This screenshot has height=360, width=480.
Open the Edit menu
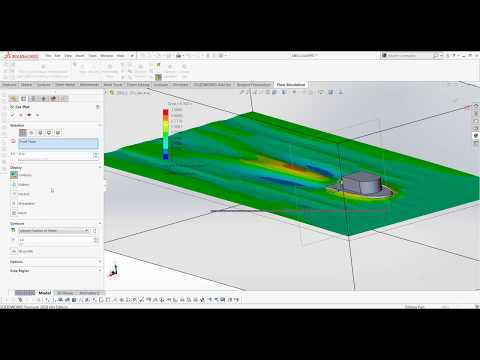point(57,56)
